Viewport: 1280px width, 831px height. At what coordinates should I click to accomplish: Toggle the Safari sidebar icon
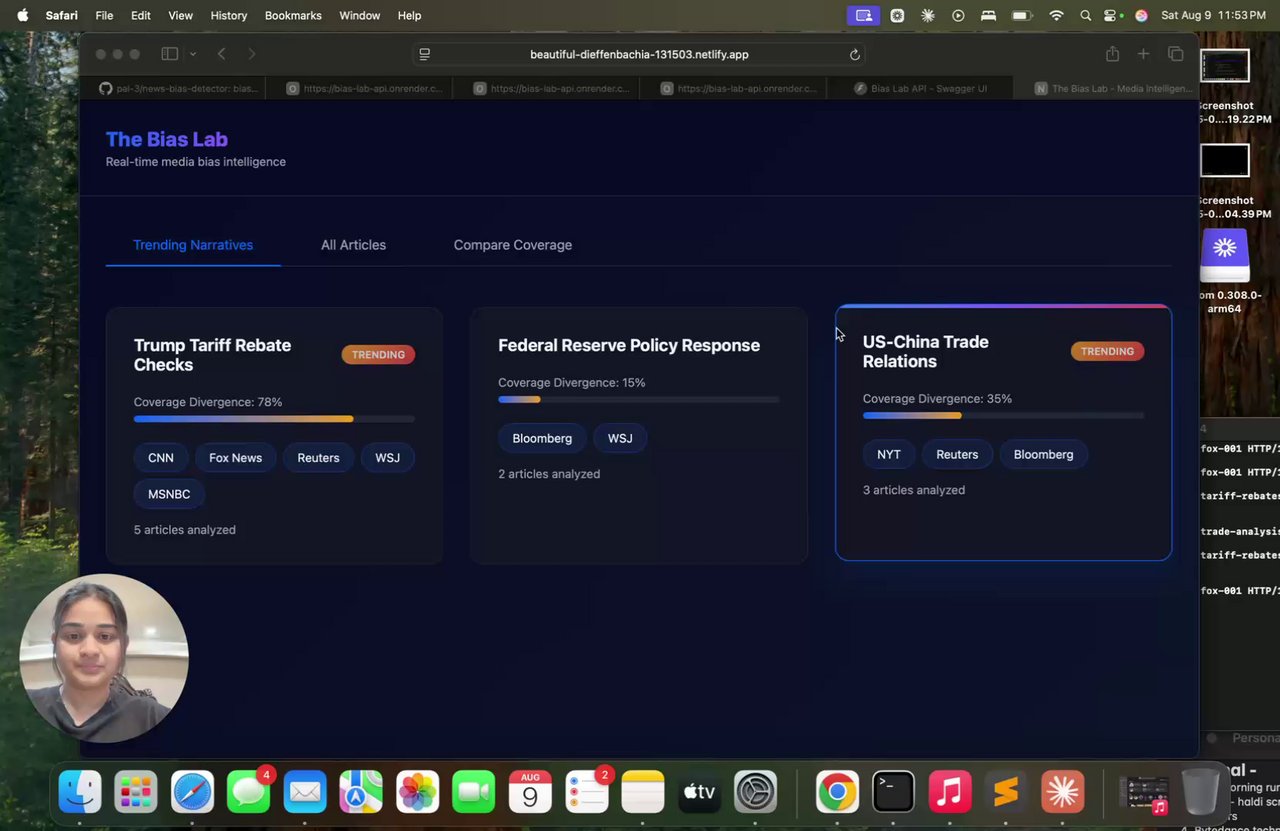(x=170, y=54)
